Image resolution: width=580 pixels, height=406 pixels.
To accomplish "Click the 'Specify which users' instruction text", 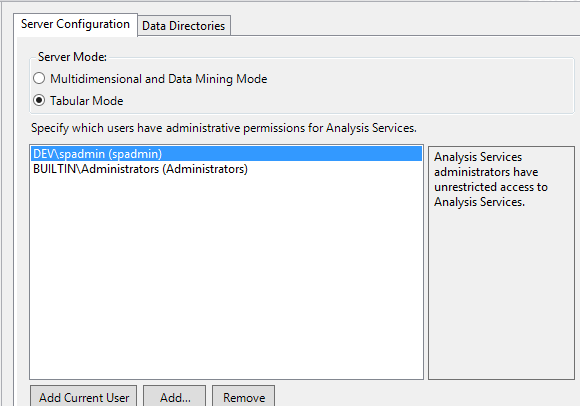I will pyautogui.click(x=224, y=128).
